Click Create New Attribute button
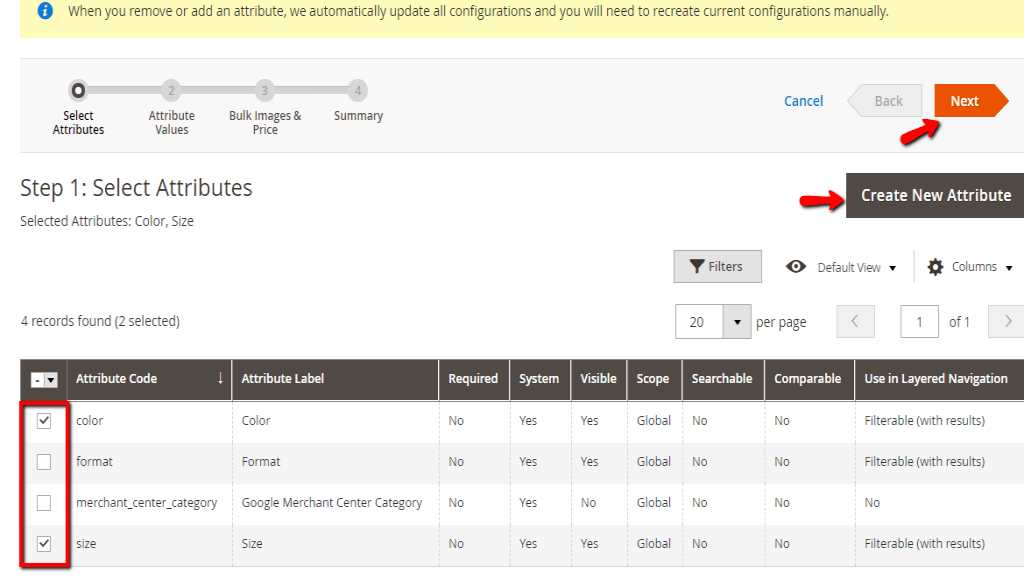 [935, 195]
